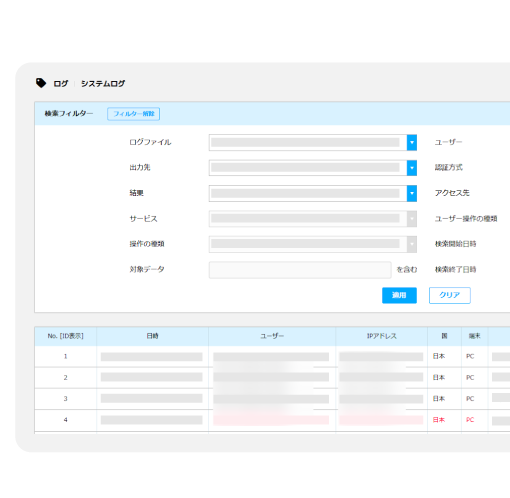The width and height of the screenshot is (510, 498).
Task: Click the 適用 apply button
Action: point(399,295)
